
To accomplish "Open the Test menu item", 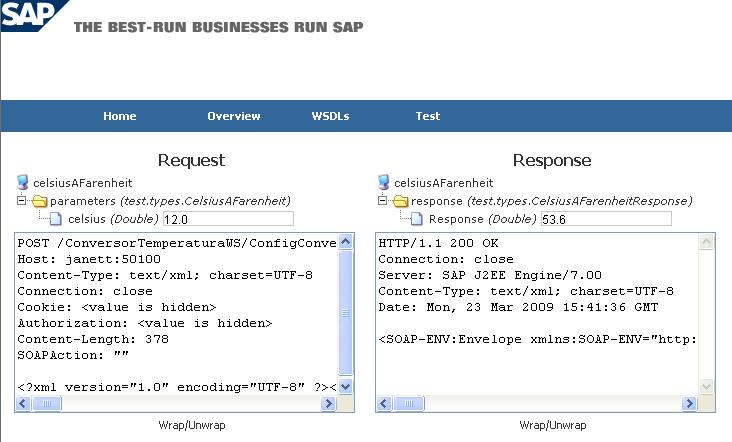I will [x=428, y=116].
